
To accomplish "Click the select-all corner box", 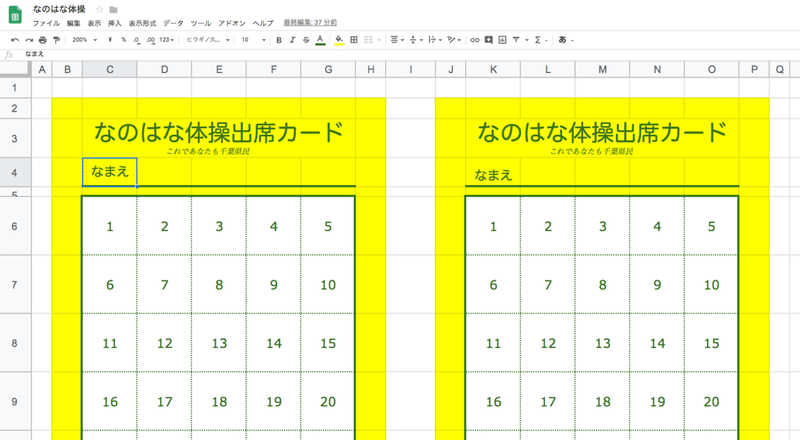I will [x=15, y=69].
